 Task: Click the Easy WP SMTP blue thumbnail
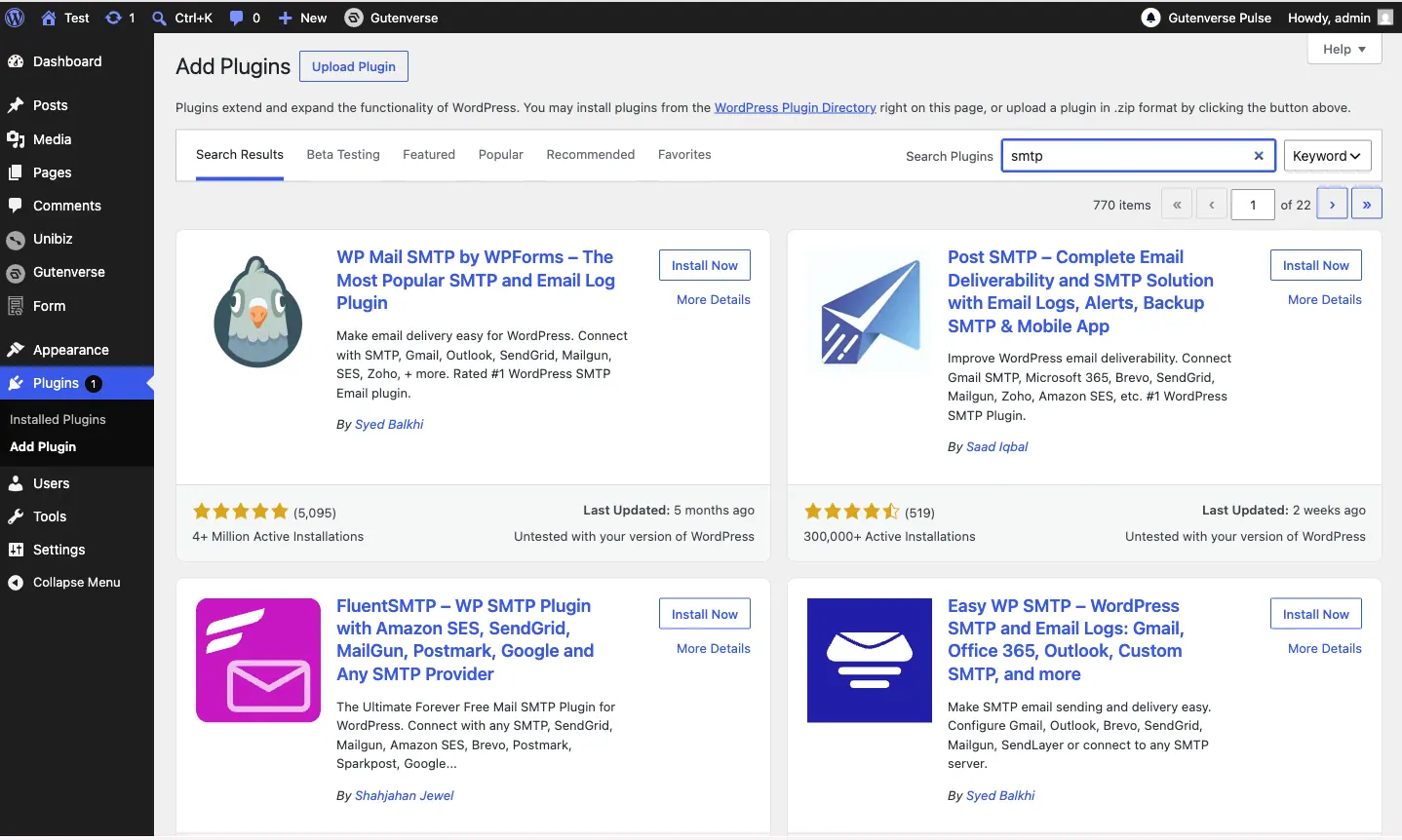870,661
